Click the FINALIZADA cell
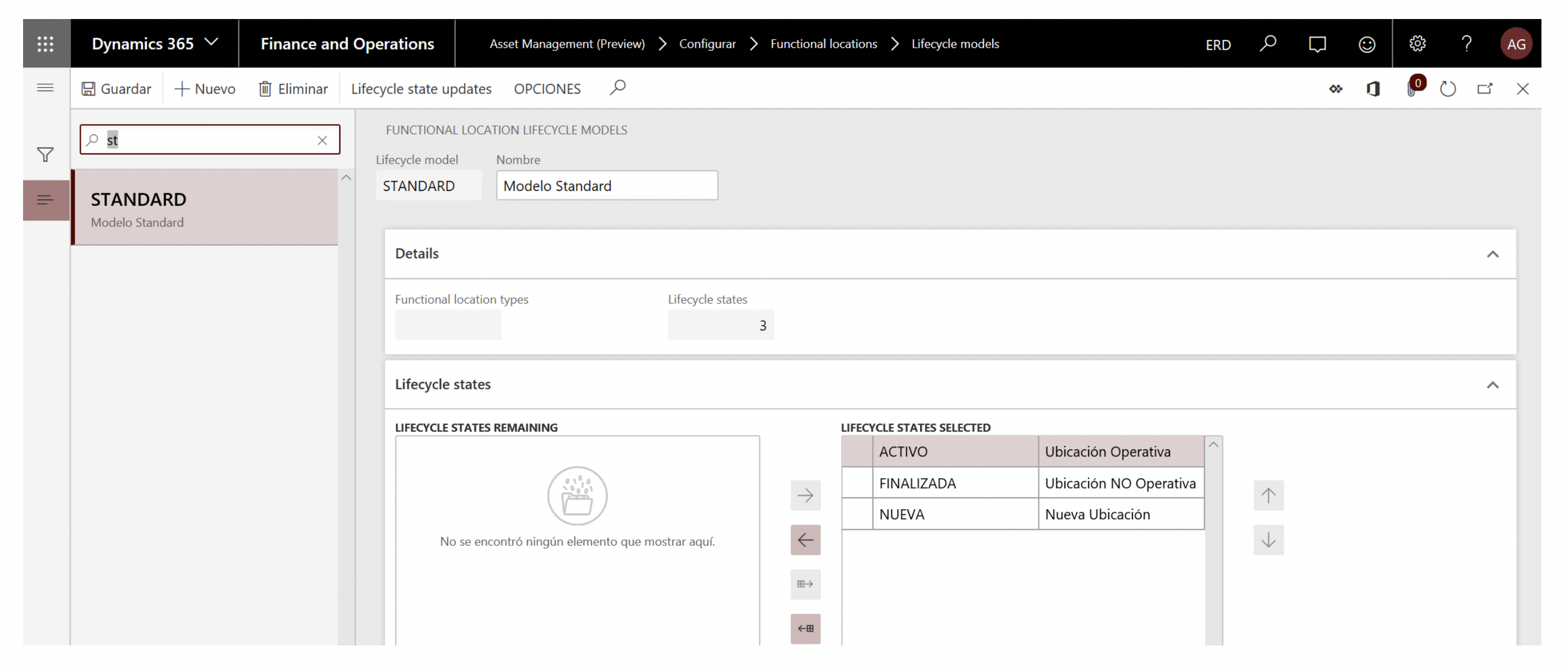1568x668 pixels. coord(956,483)
